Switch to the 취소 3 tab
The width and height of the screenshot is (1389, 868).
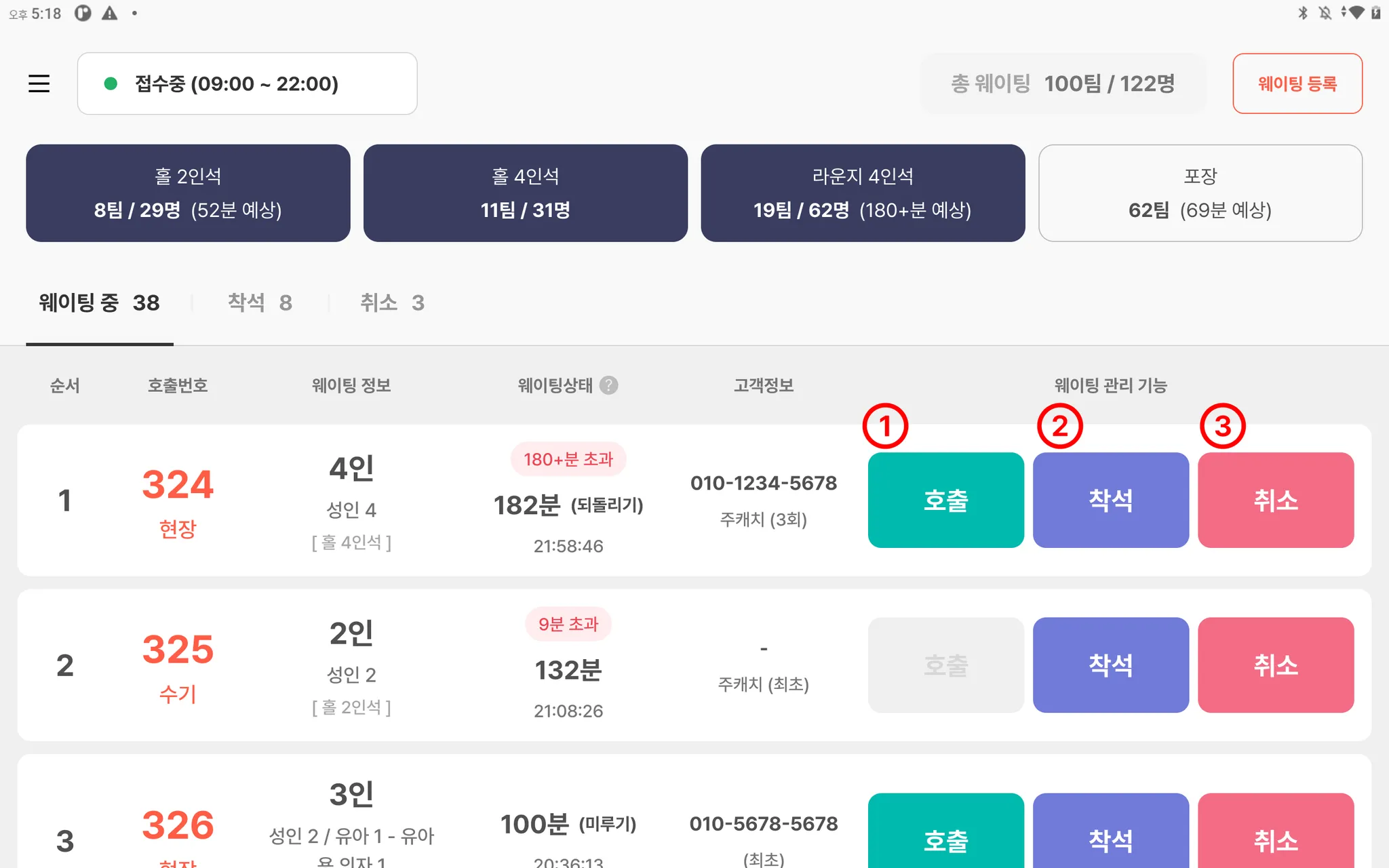[x=392, y=302]
